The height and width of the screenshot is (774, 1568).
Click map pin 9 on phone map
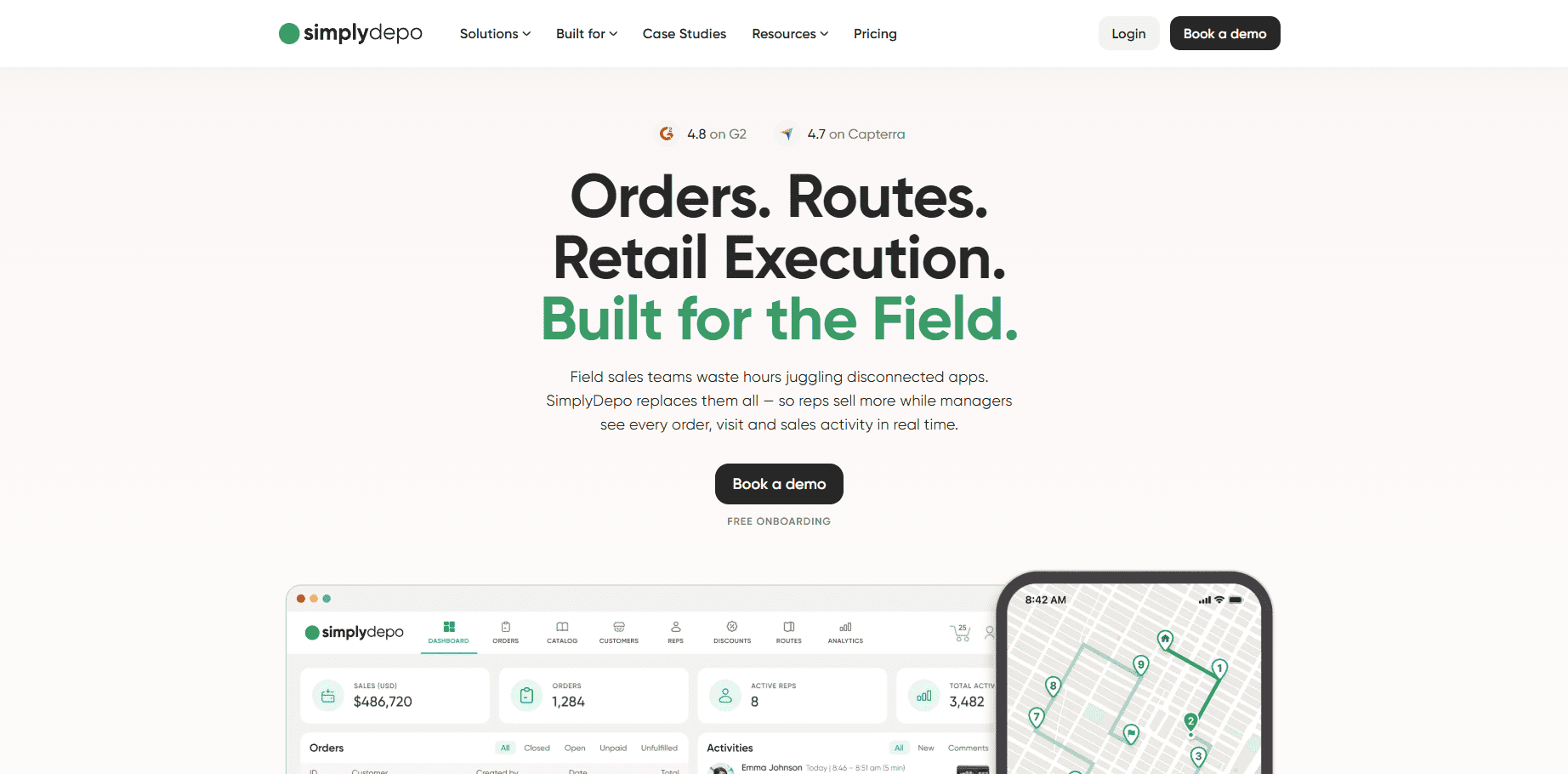tap(1141, 665)
